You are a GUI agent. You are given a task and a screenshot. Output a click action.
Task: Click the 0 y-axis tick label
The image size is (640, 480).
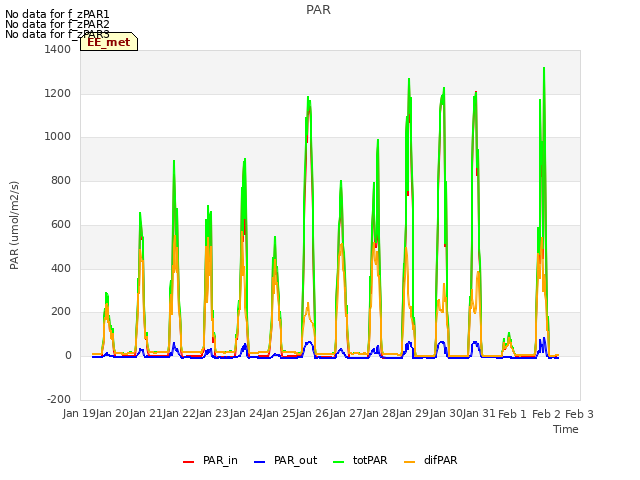pyautogui.click(x=68, y=356)
